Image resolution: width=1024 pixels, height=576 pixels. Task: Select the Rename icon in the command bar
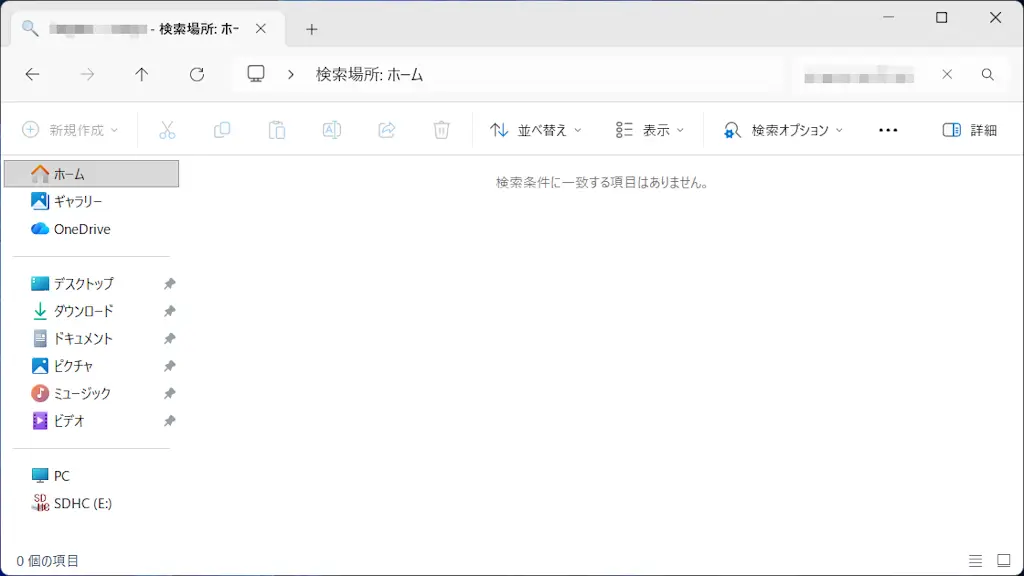pyautogui.click(x=331, y=130)
